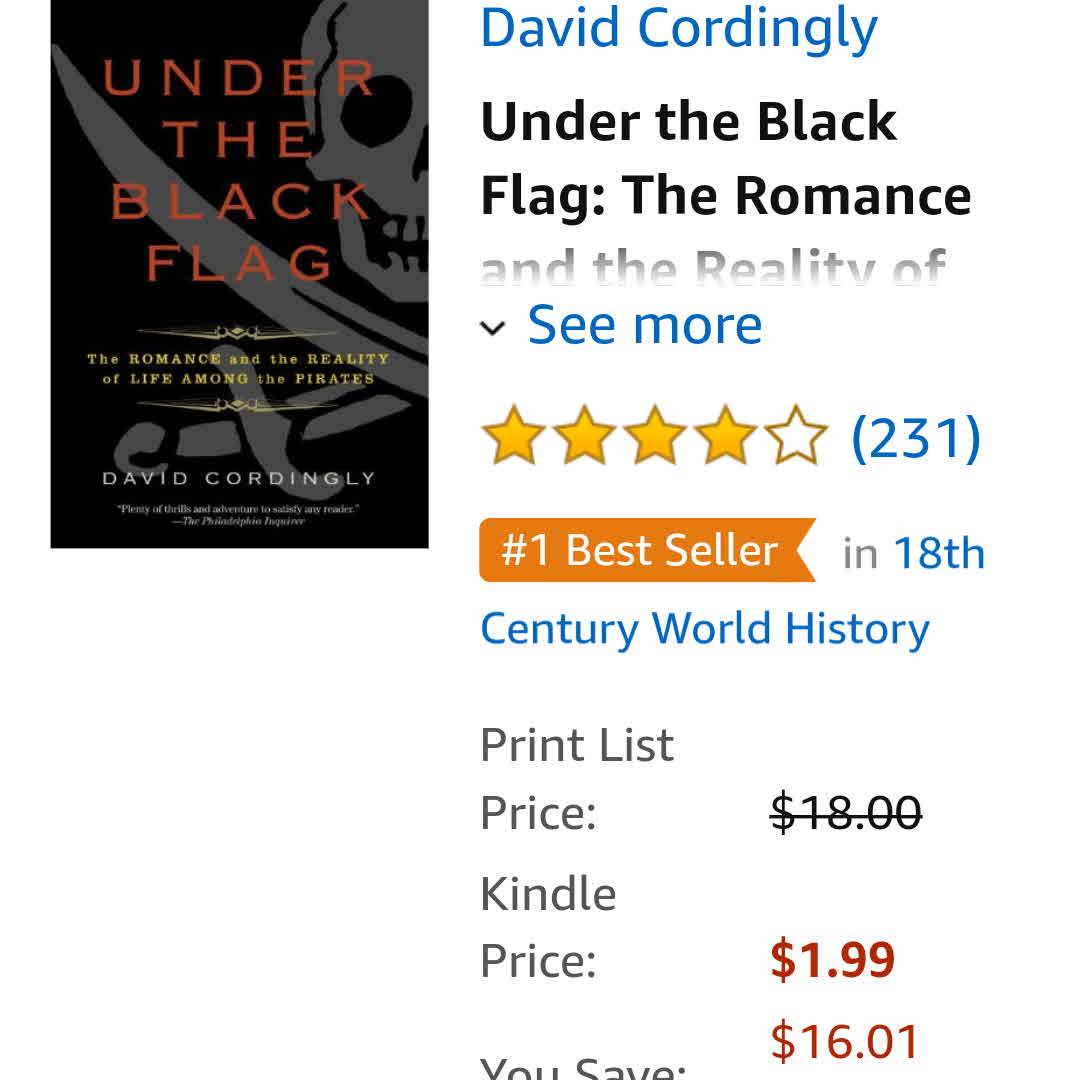
Task: Click the partially visible You Save label
Action: 583,1068
